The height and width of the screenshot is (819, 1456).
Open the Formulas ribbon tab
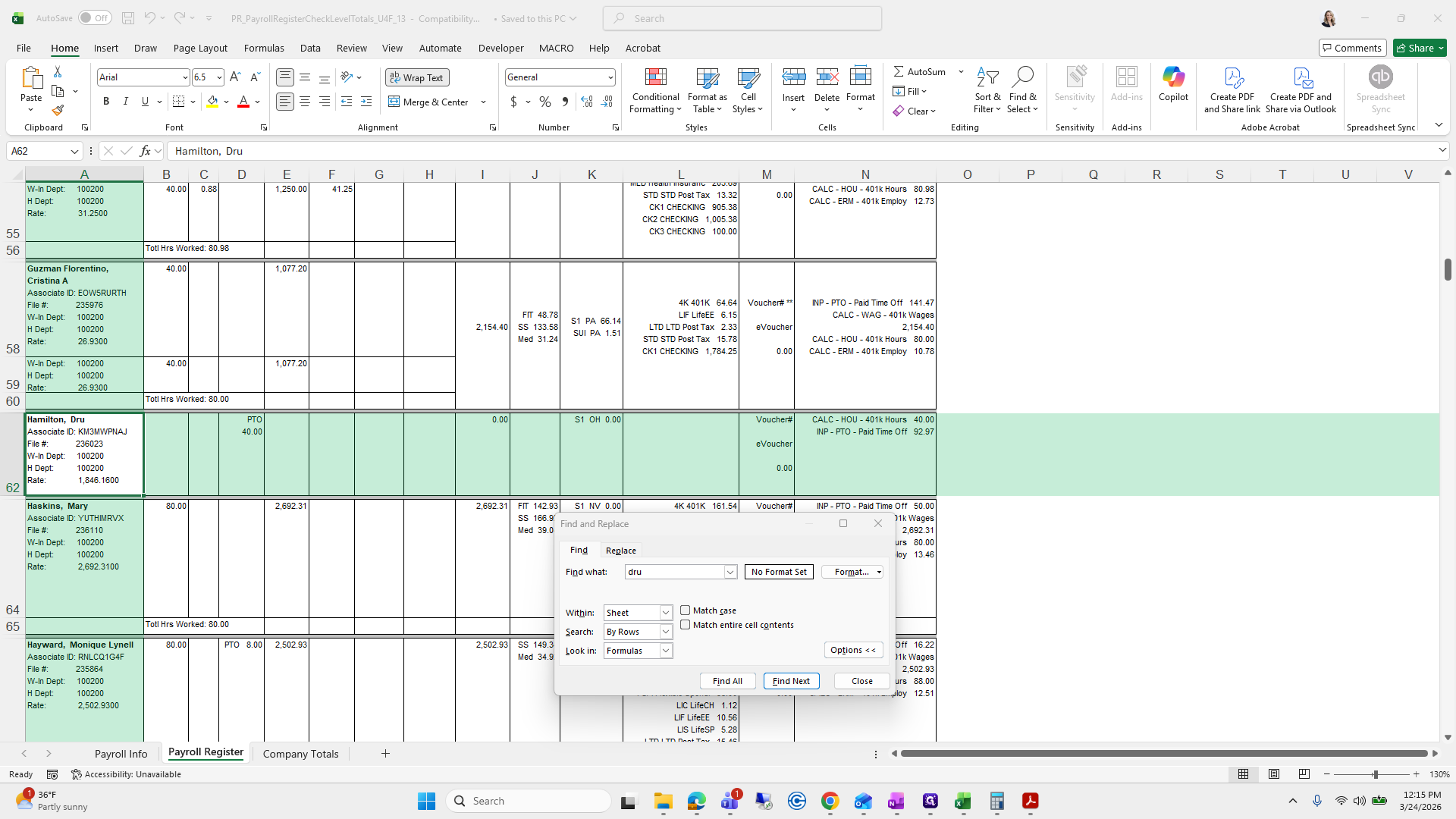264,48
